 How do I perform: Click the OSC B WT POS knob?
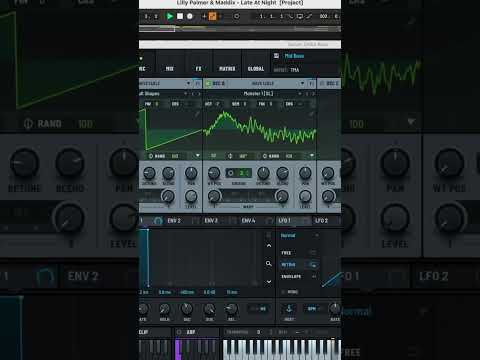pos(214,173)
